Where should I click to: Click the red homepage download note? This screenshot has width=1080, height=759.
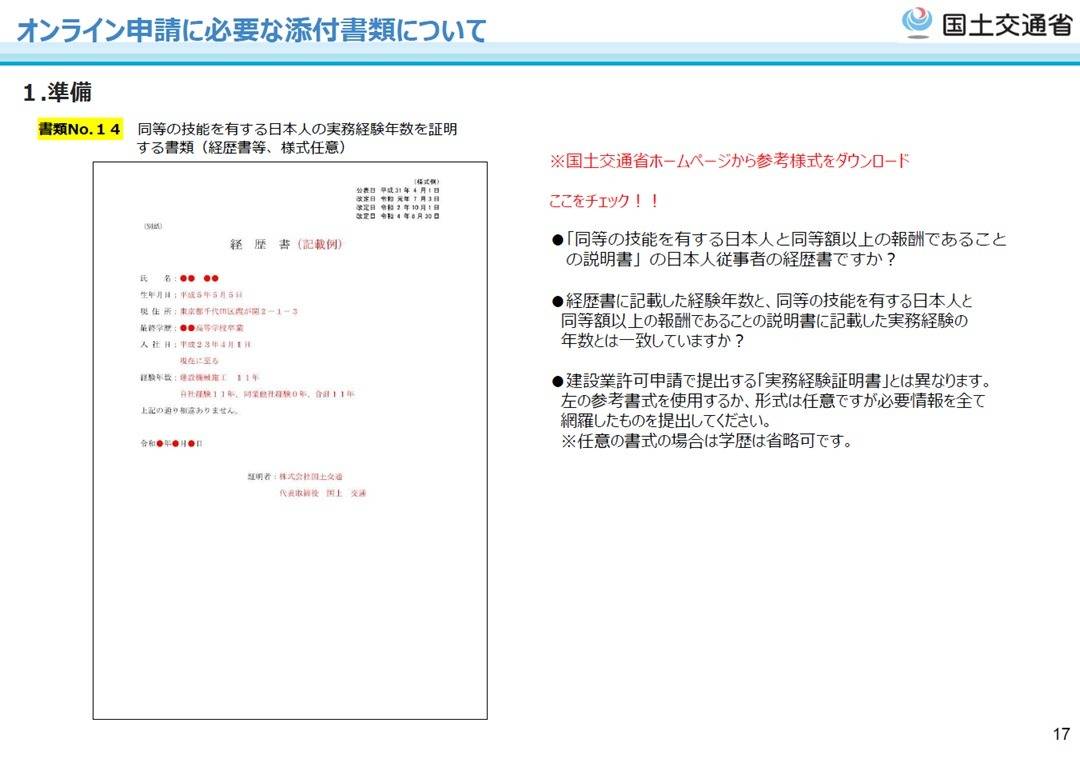pos(729,161)
